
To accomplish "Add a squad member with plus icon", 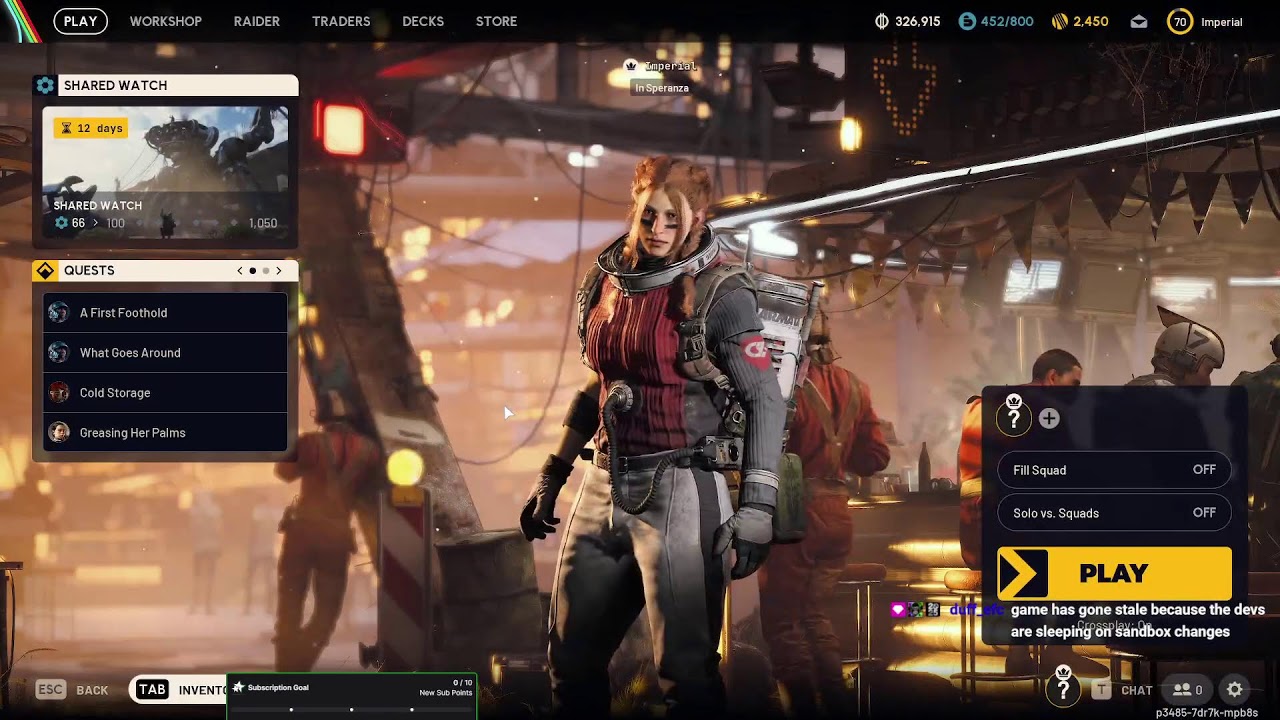I will pyautogui.click(x=1049, y=419).
